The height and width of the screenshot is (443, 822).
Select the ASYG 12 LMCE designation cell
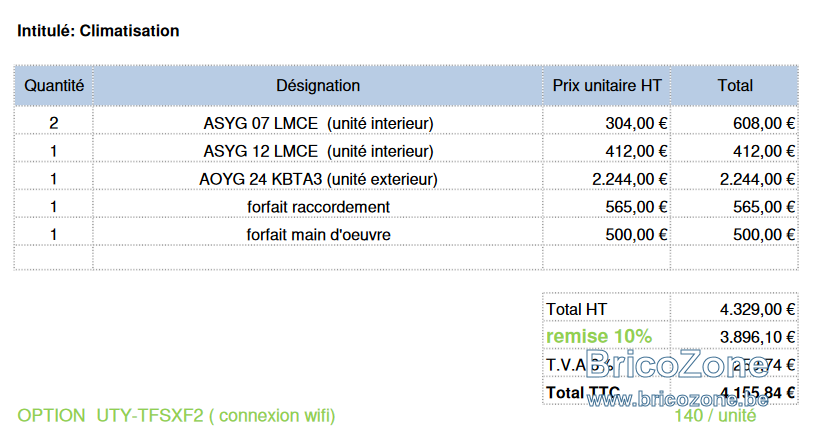(318, 151)
